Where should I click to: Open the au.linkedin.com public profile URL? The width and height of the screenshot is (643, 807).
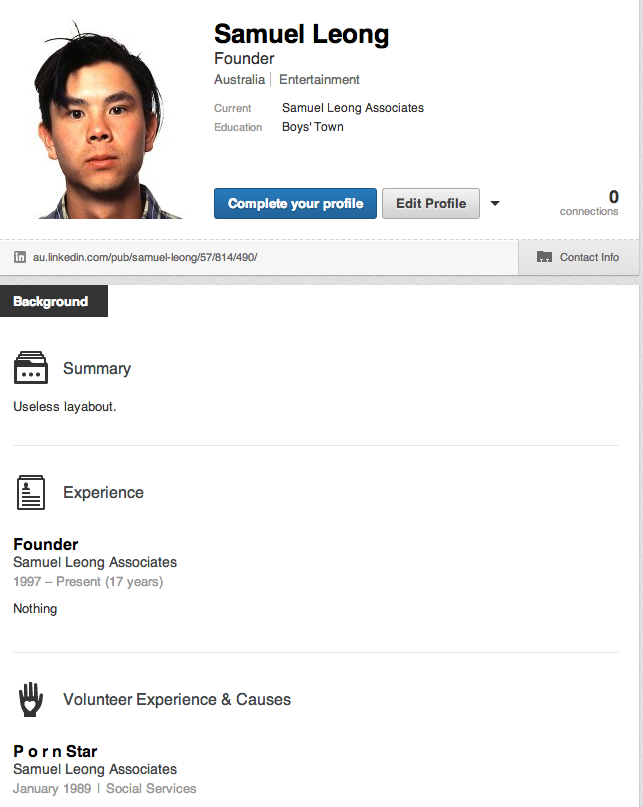coord(145,257)
